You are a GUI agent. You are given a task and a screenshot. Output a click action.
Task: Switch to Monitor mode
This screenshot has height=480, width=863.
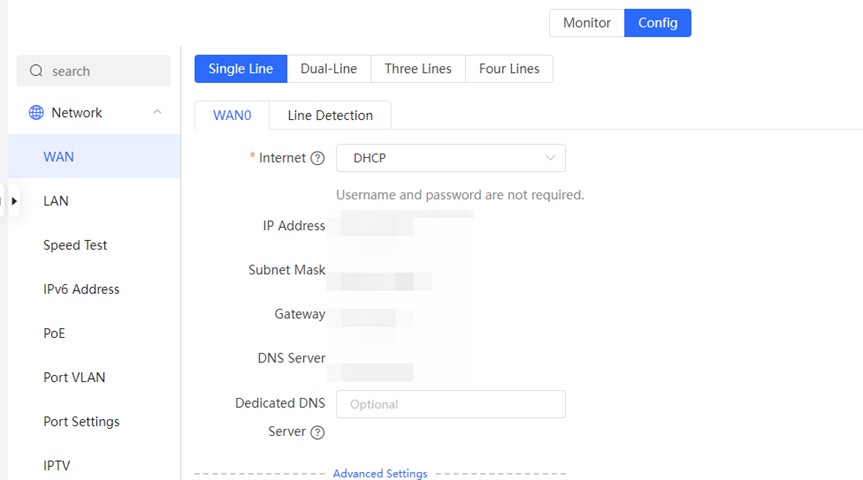click(x=587, y=23)
